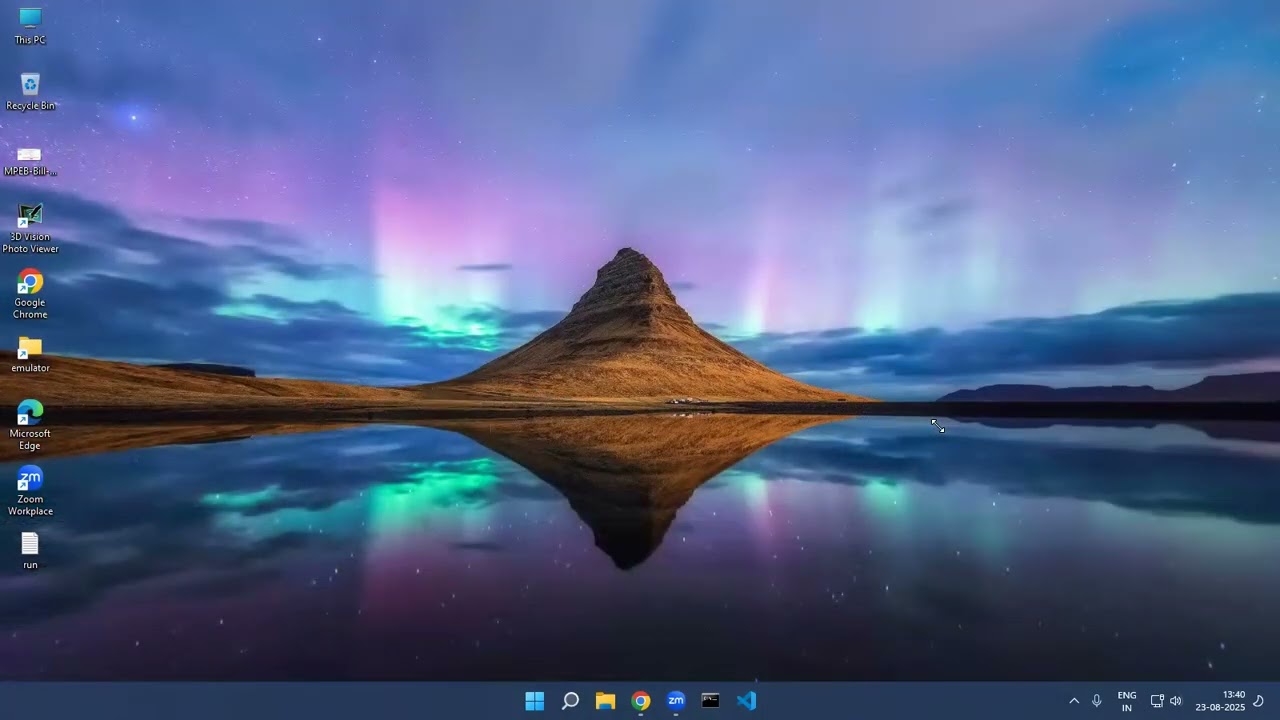This screenshot has width=1280, height=720.
Task: Open network quick settings icon
Action: click(x=1157, y=701)
